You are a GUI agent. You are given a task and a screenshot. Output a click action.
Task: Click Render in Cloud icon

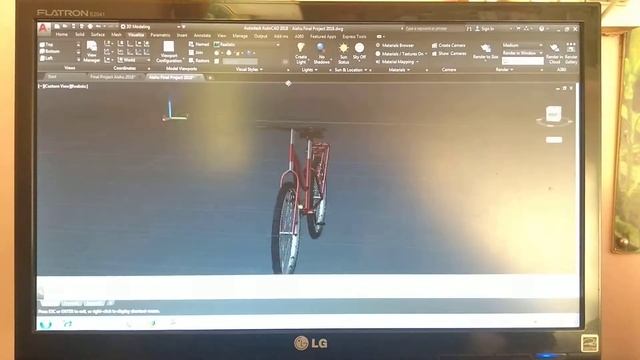tap(554, 53)
